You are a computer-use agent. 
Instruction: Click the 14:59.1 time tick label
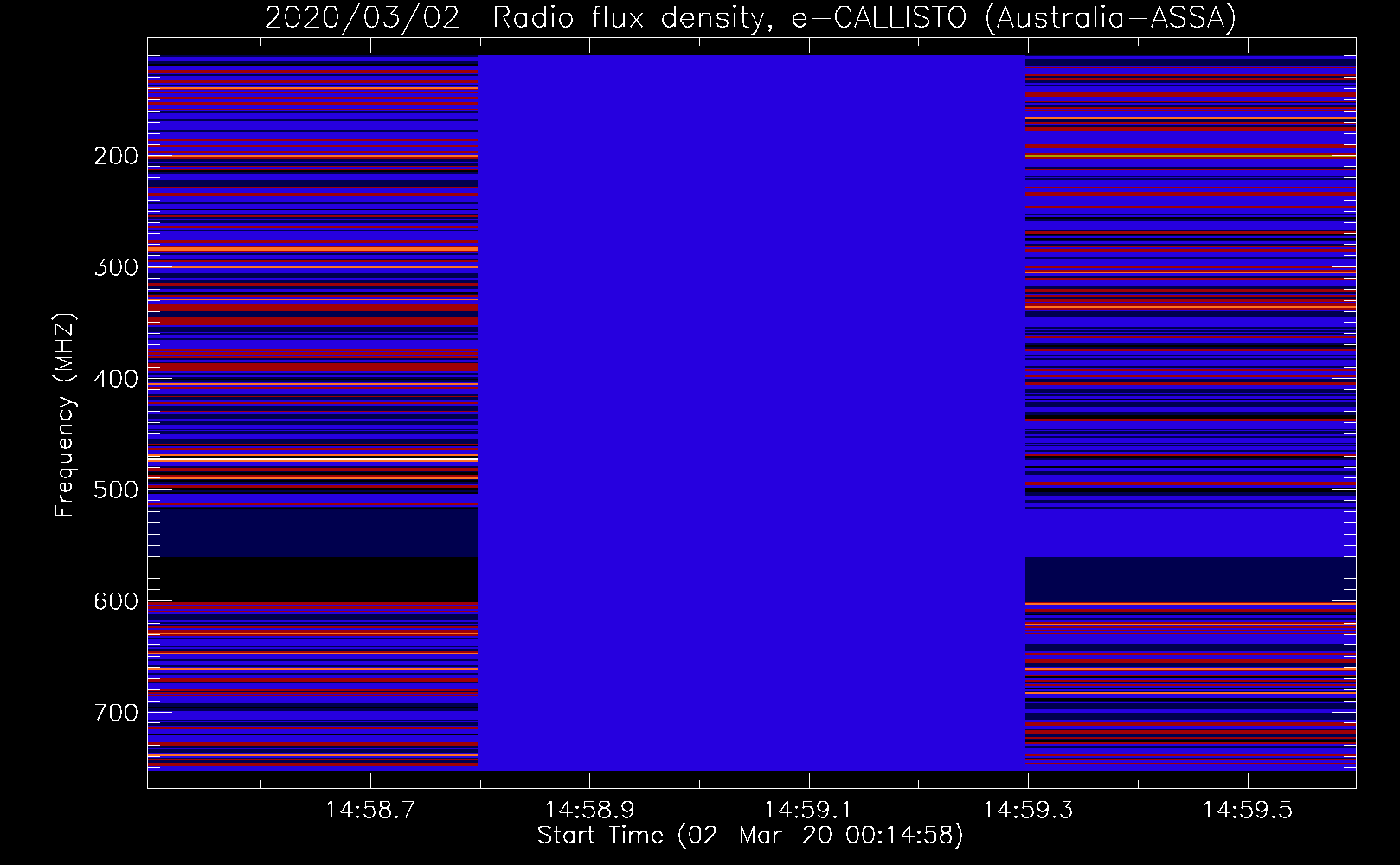pyautogui.click(x=809, y=811)
